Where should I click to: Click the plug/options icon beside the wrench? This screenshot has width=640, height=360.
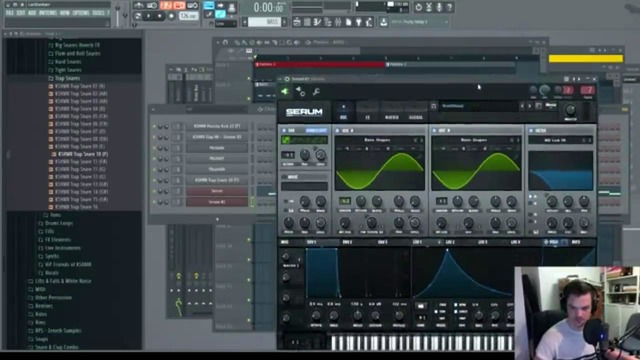(301, 92)
